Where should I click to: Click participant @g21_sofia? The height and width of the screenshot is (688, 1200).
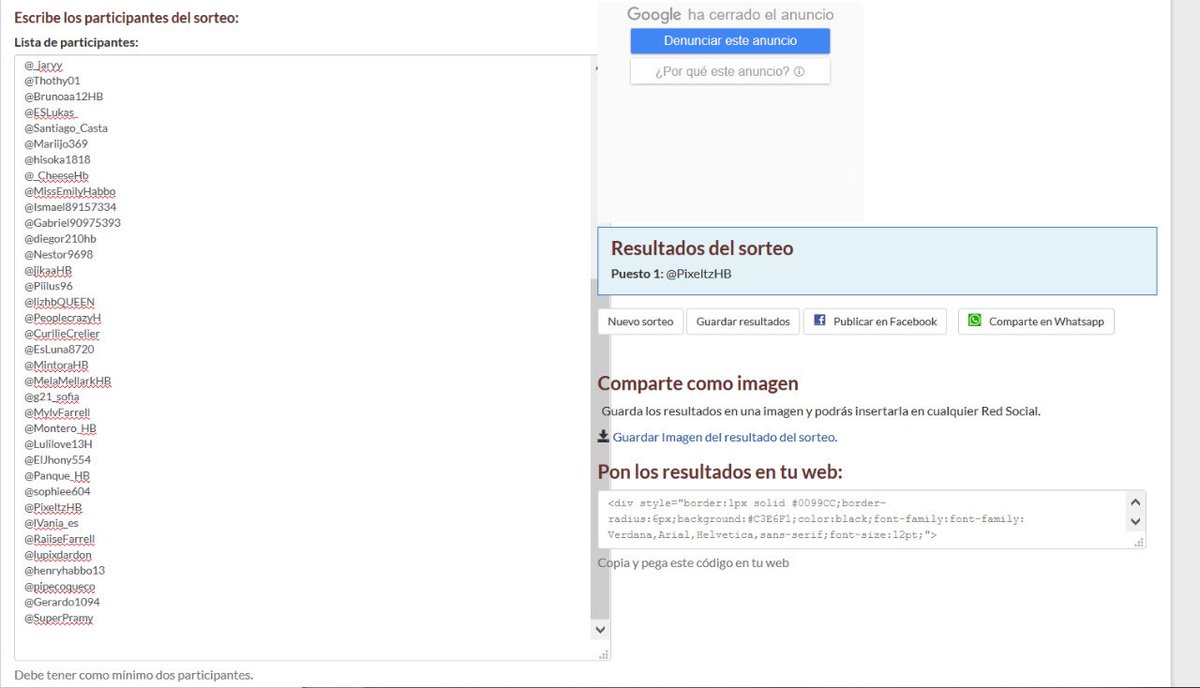click(52, 397)
